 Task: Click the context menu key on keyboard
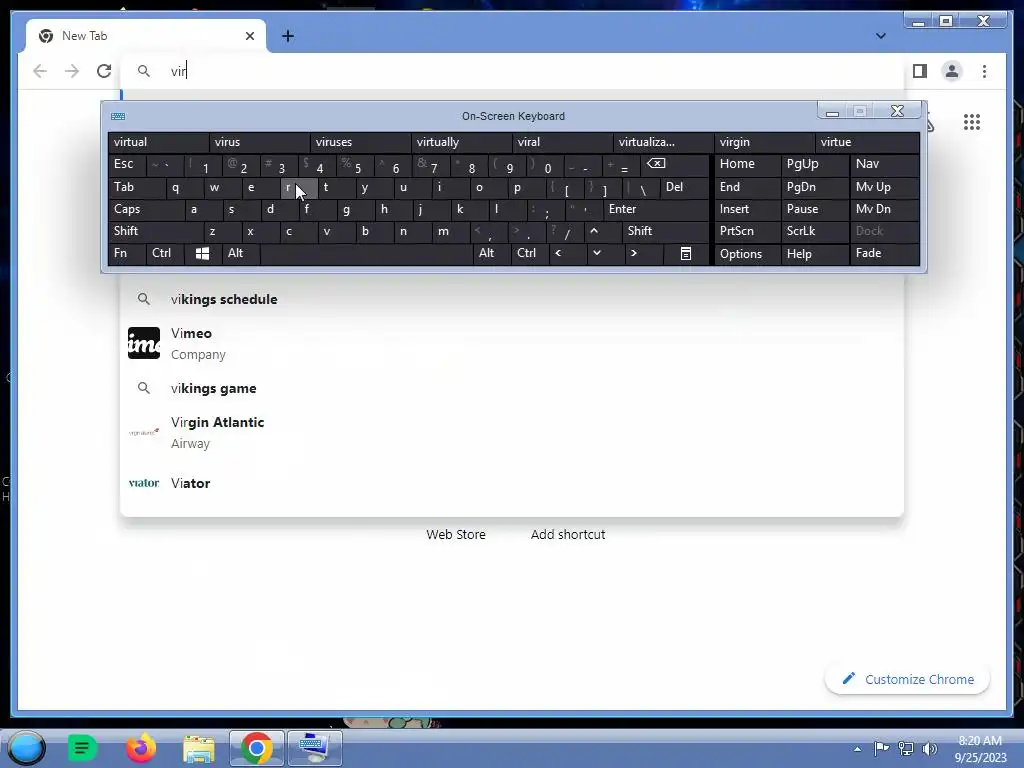point(686,253)
